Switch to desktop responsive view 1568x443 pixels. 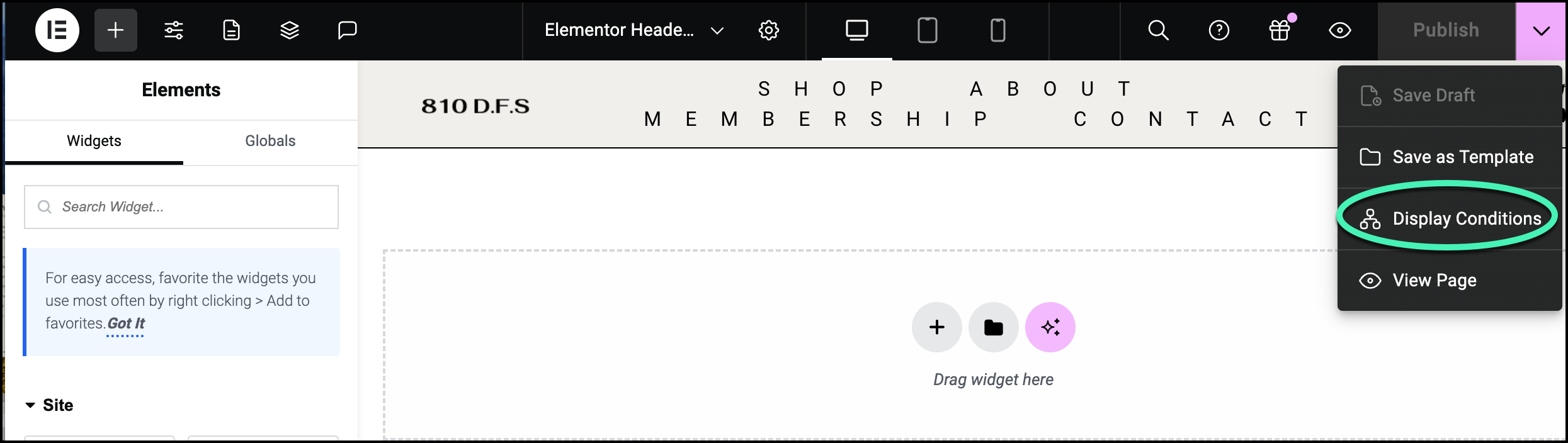[857, 30]
